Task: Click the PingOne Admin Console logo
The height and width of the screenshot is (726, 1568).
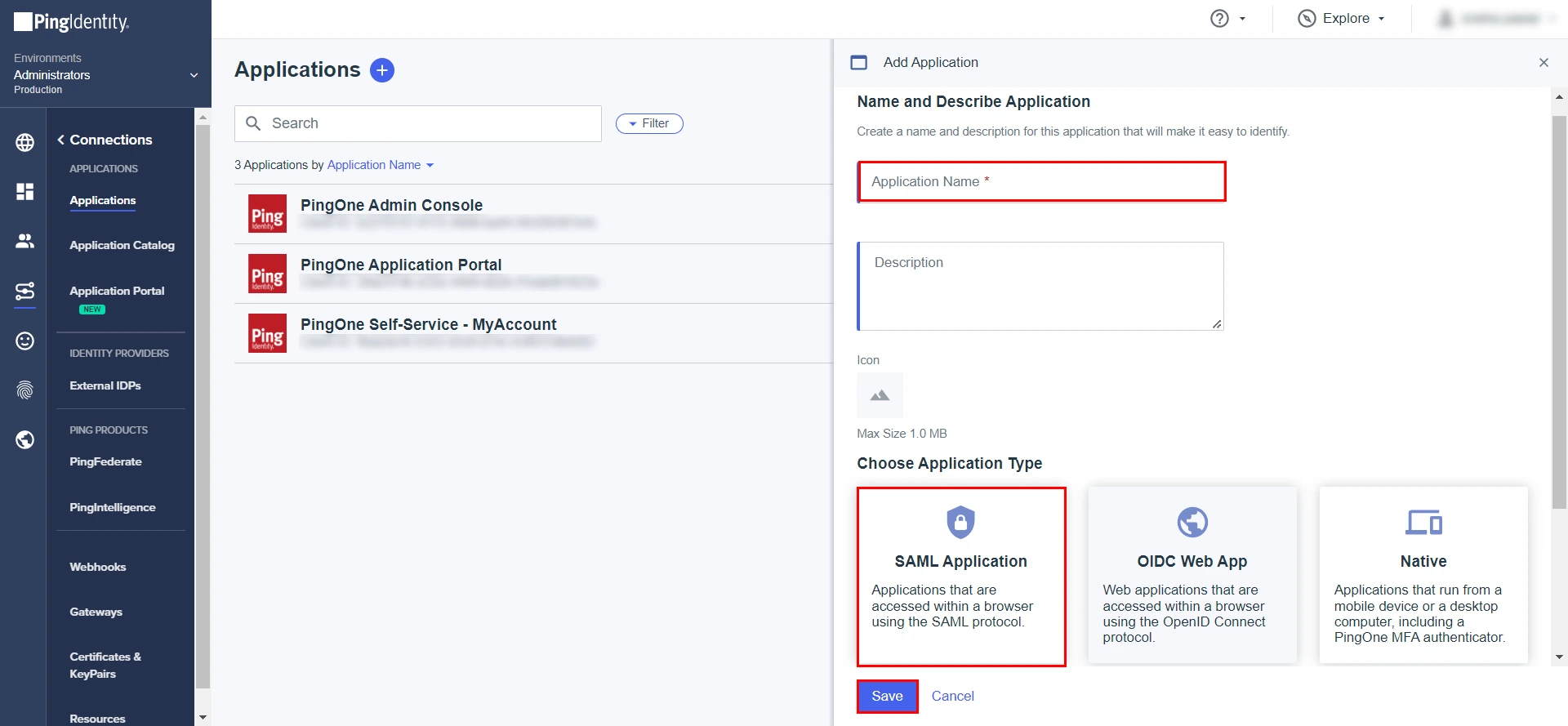Action: [268, 214]
